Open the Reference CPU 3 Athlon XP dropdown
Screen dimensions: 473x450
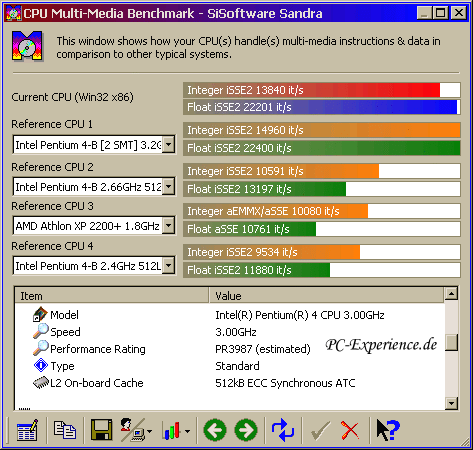(x=169, y=226)
